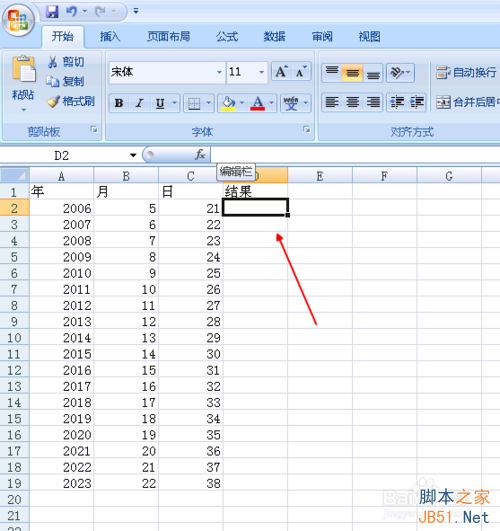Cut the selection with 剪切
This screenshot has height=531, width=500.
(x=66, y=62)
